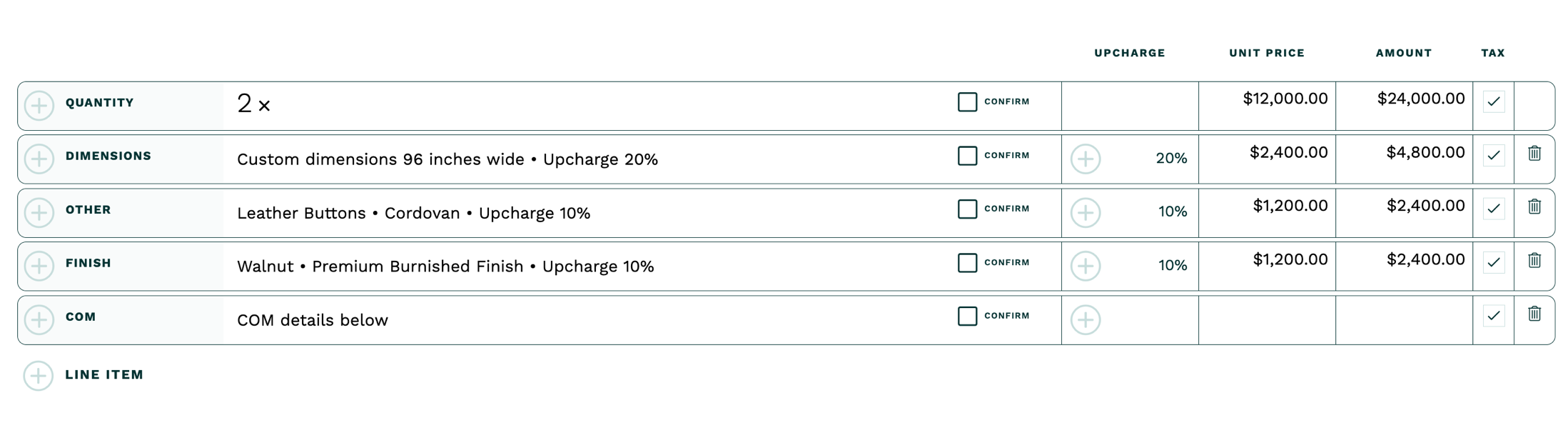The image size is (1568, 423).
Task: Click the plus icon beside Dimensions label
Action: pyautogui.click(x=39, y=159)
